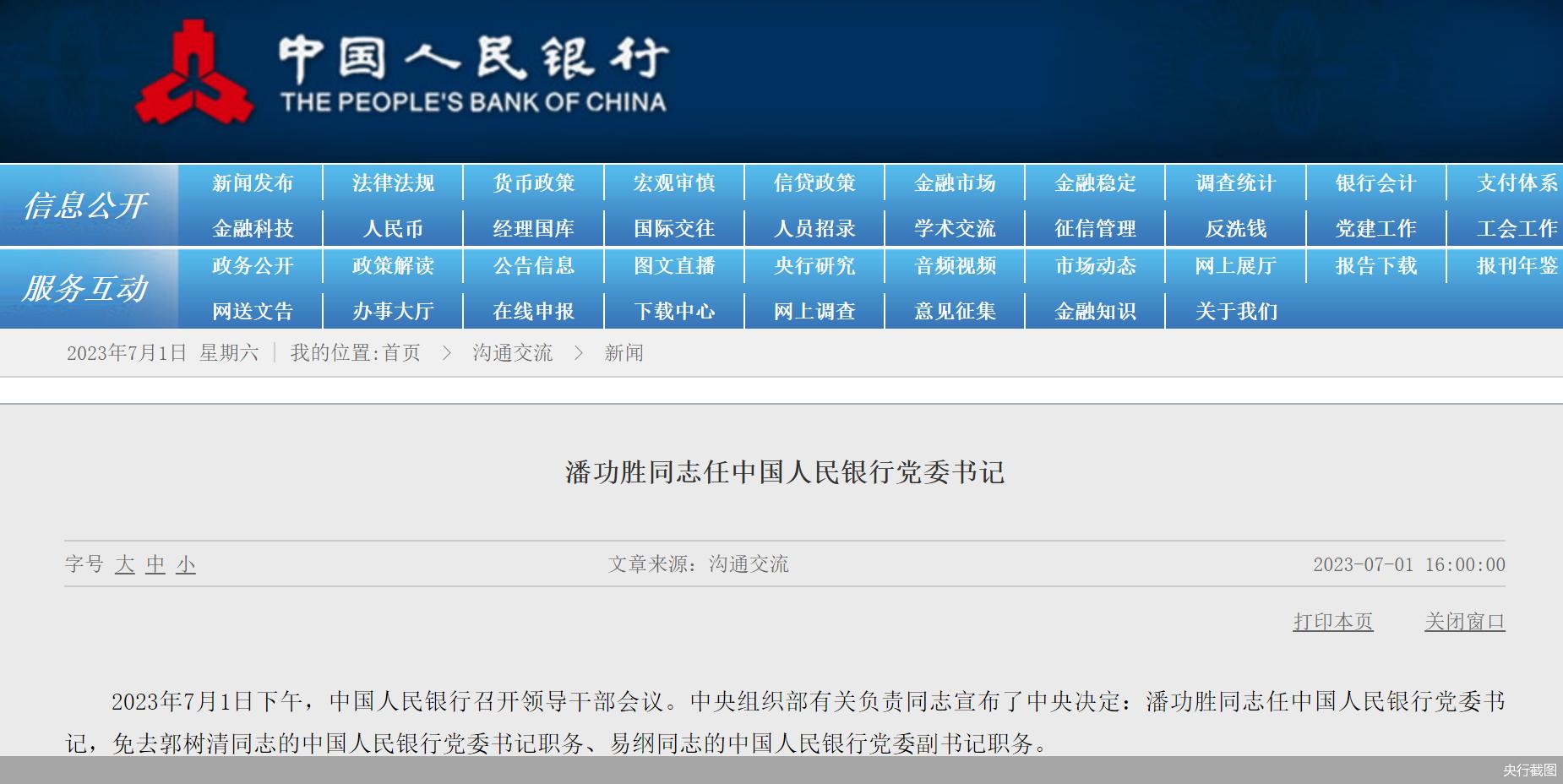Viewport: 1563px width, 784px height.
Task: Open the 征信管理 credit management page
Action: [1094, 226]
